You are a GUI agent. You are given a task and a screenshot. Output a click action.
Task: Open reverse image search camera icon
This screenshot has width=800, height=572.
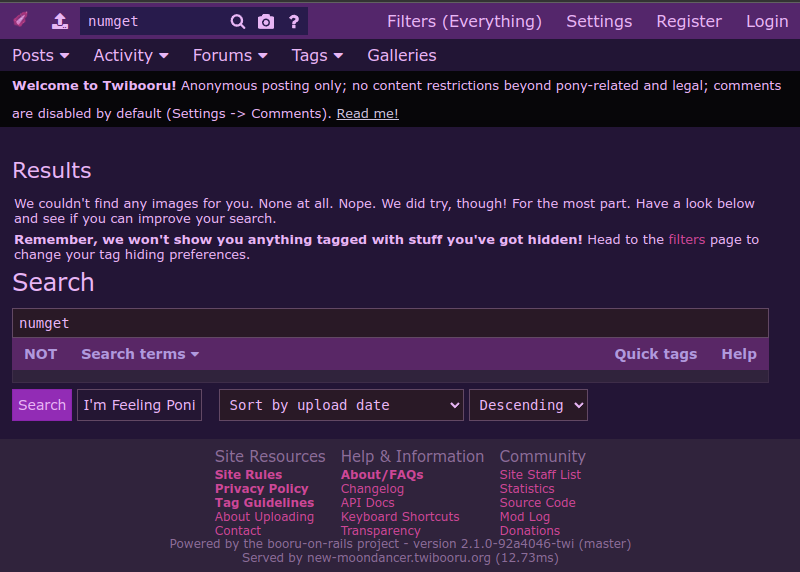[265, 21]
